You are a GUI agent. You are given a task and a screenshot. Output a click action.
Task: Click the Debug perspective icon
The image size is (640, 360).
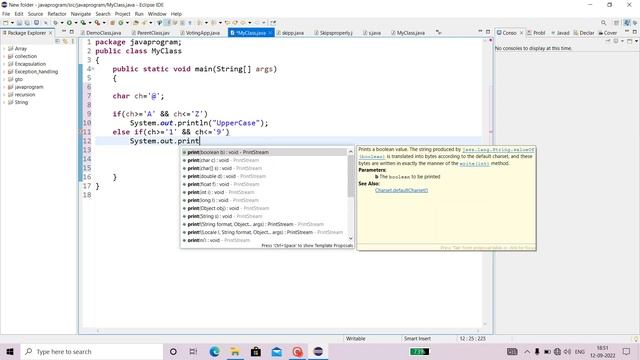pyautogui.click(x=635, y=23)
